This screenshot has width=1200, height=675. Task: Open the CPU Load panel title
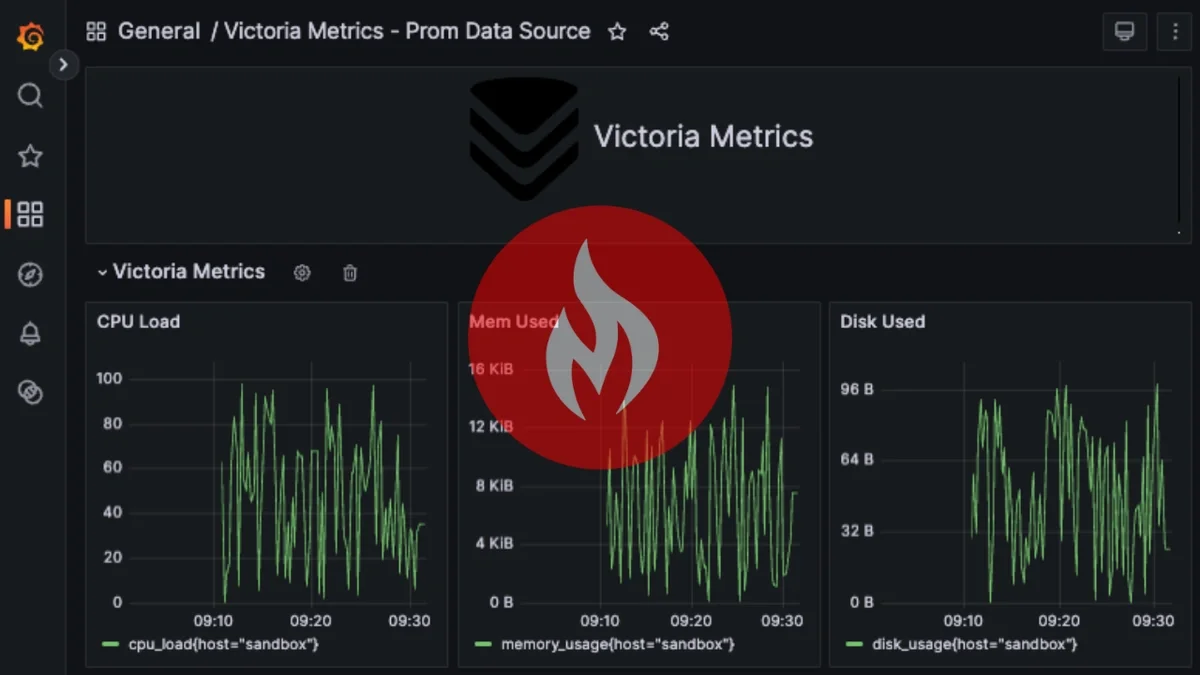(x=138, y=322)
